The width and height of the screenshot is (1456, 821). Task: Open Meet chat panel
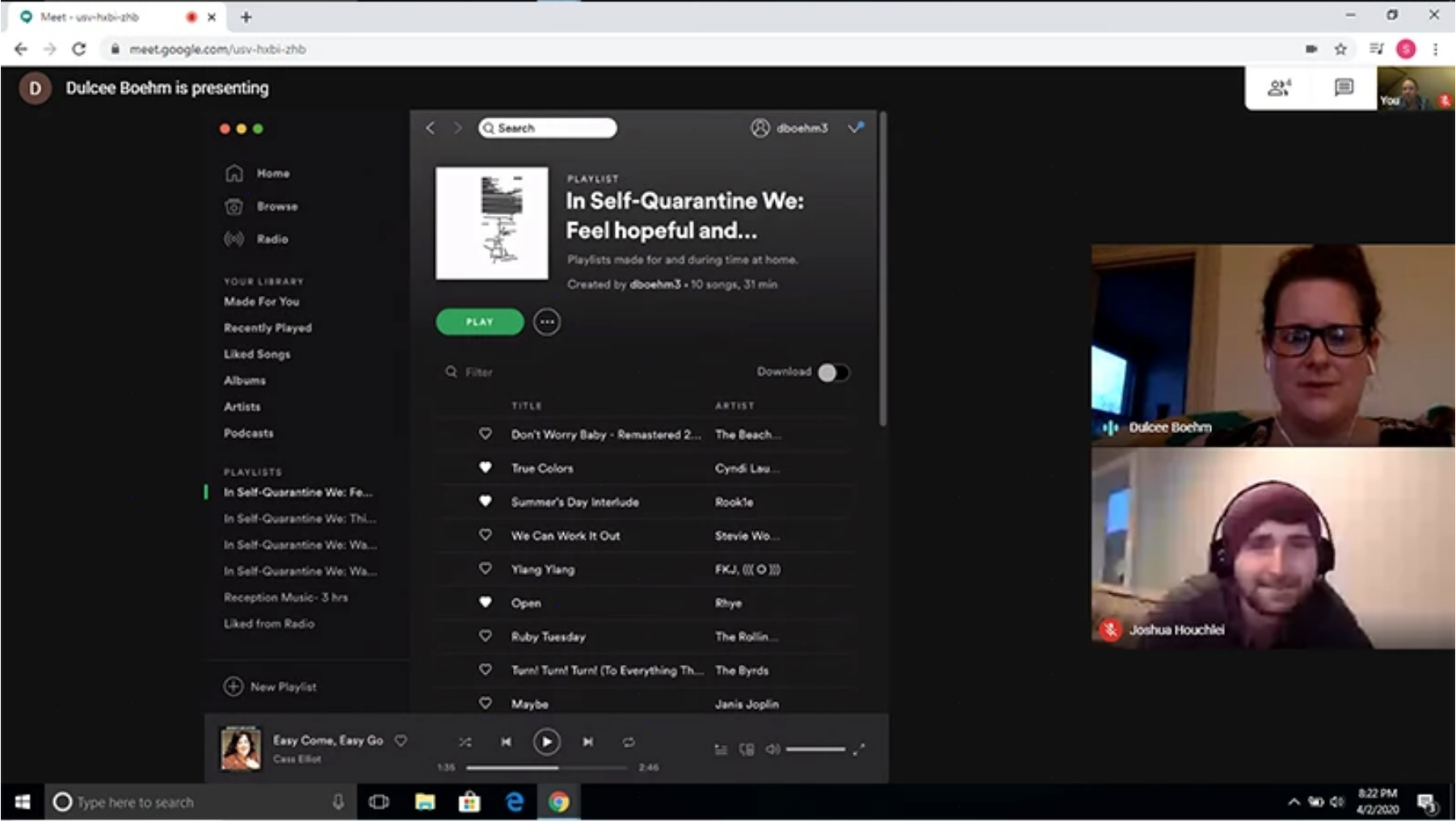point(1344,87)
